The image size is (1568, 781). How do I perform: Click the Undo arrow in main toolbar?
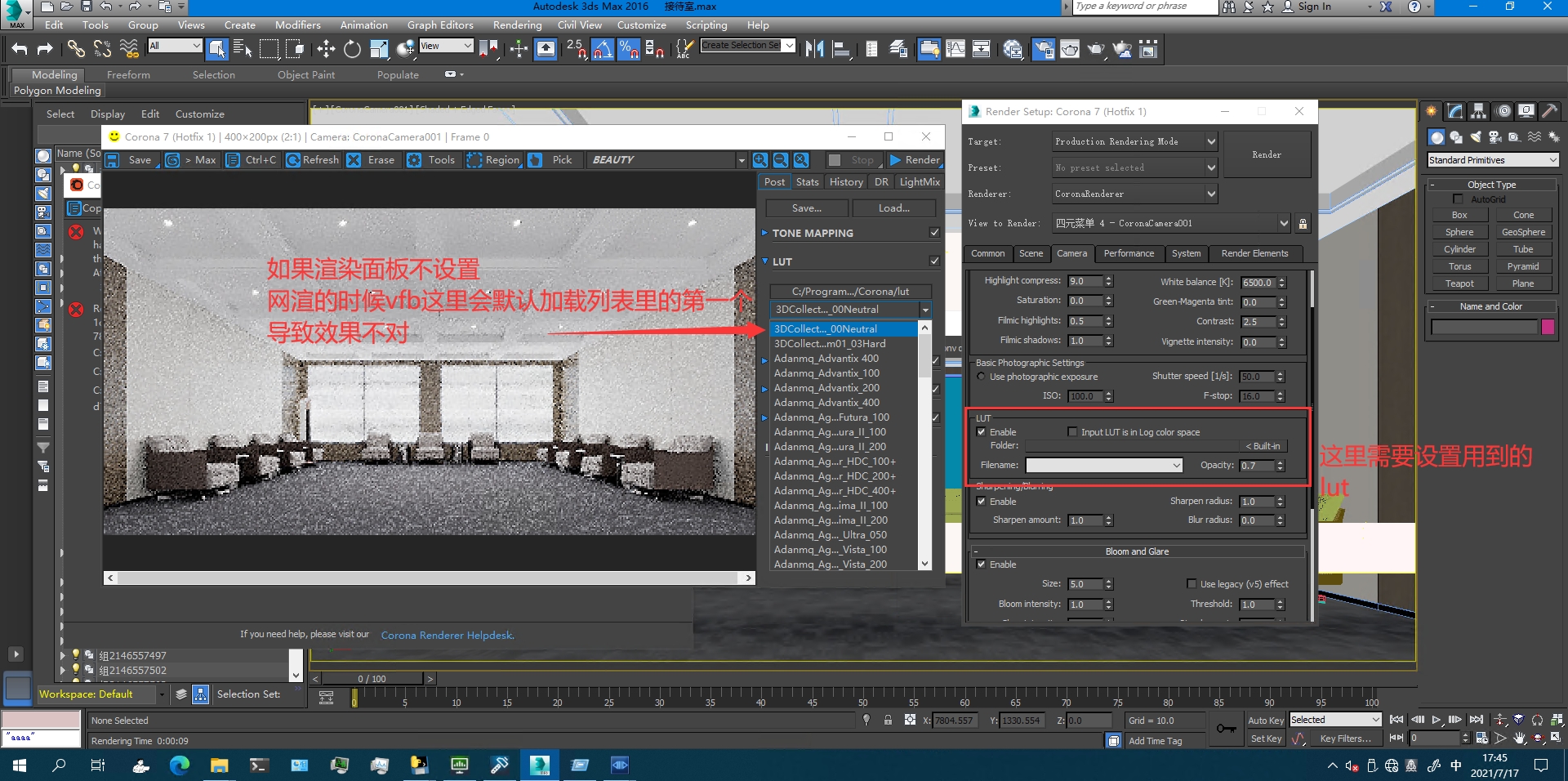pyautogui.click(x=19, y=49)
